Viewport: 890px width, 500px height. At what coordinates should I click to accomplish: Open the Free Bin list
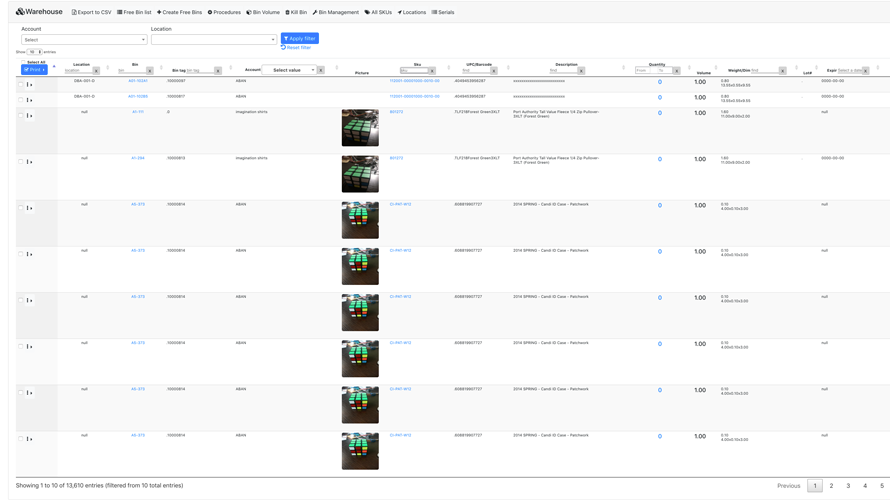tap(134, 12)
